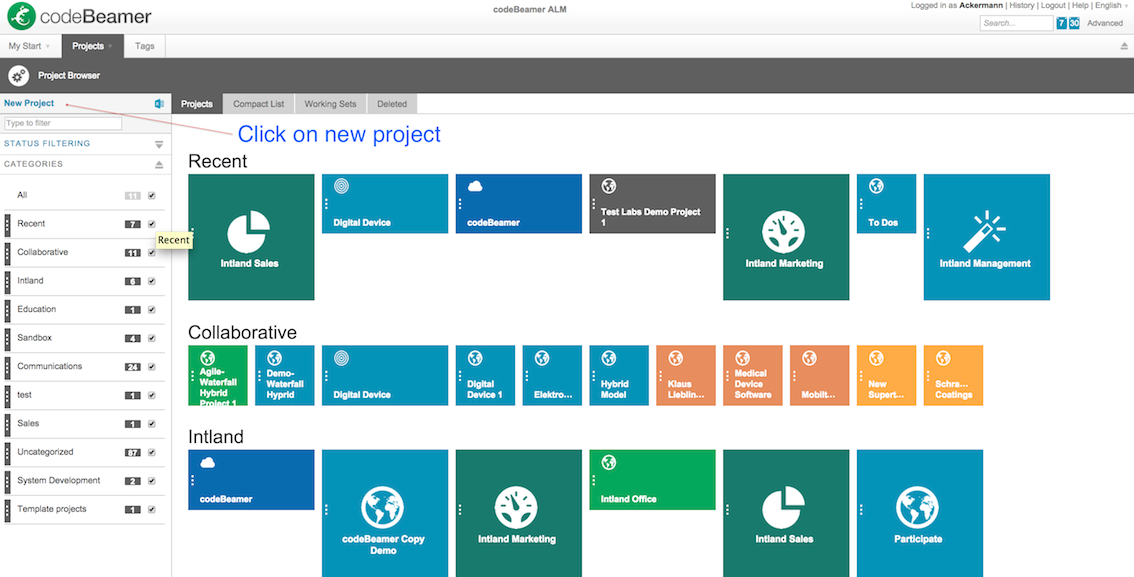Click the codeBeamer logo

click(x=80, y=16)
